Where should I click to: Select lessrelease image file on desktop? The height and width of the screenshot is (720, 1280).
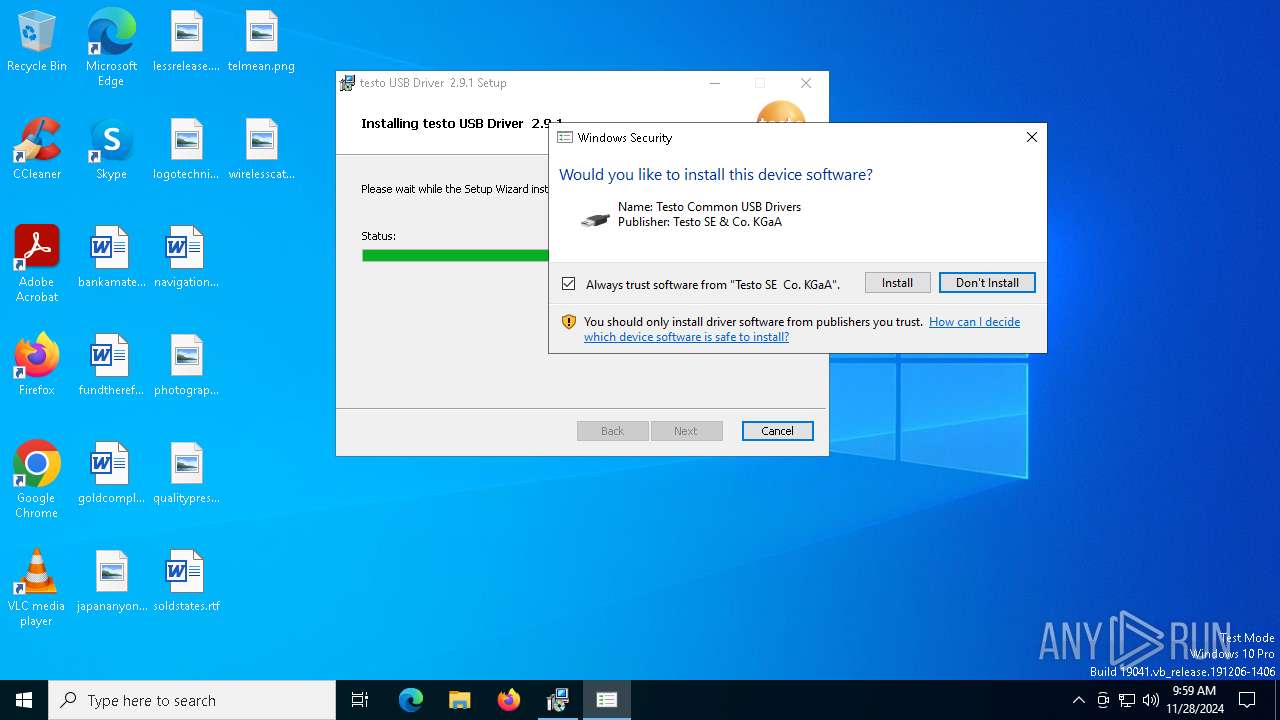pyautogui.click(x=186, y=42)
